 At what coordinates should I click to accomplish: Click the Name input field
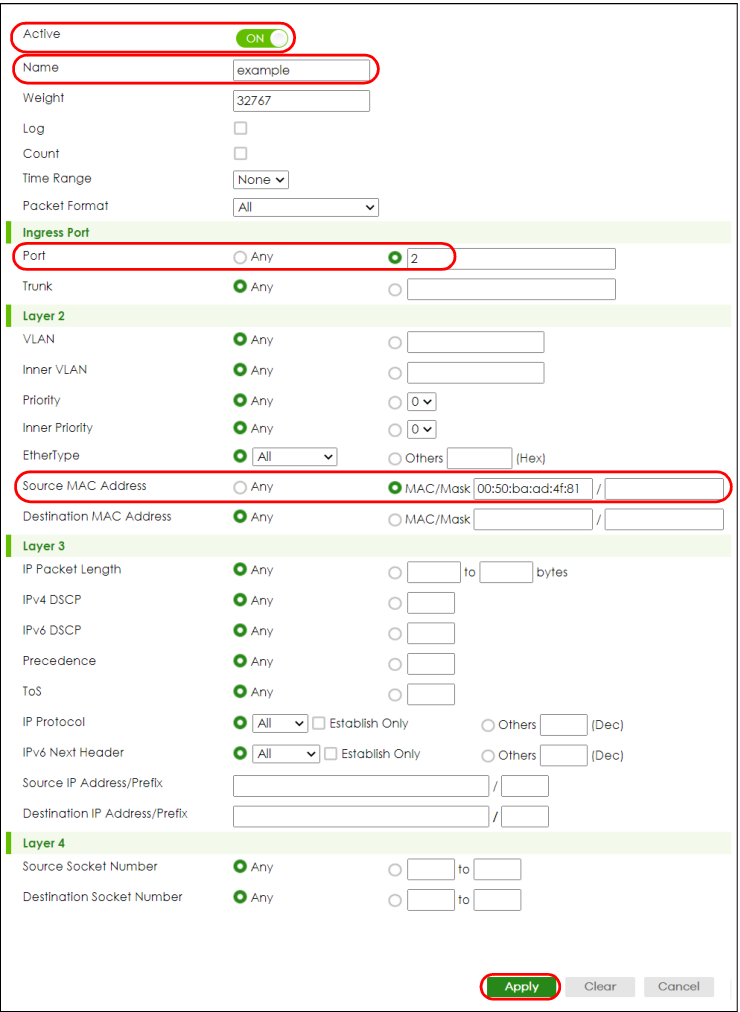(x=301, y=70)
